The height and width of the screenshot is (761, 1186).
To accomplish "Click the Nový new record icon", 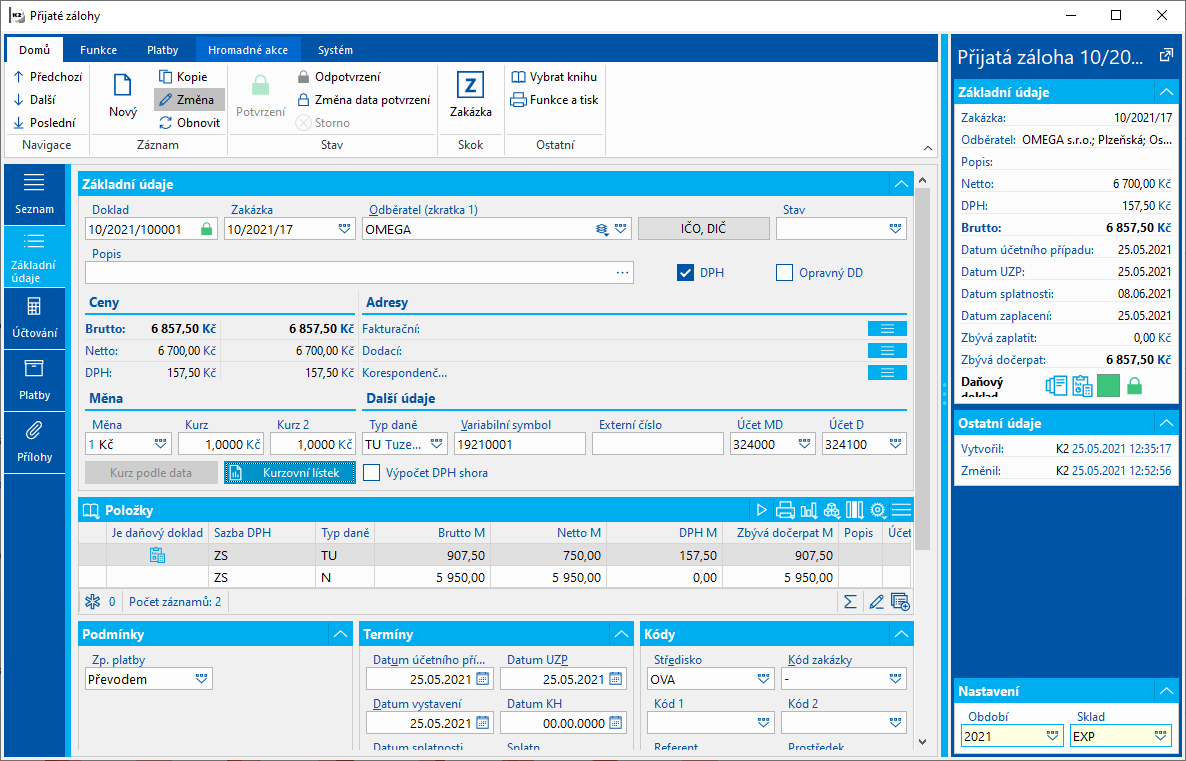I will pos(123,85).
